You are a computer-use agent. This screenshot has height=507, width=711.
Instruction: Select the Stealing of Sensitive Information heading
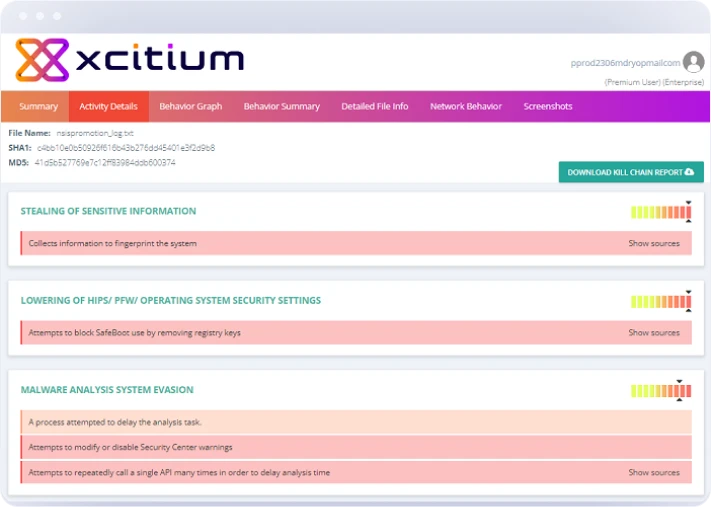coord(108,211)
